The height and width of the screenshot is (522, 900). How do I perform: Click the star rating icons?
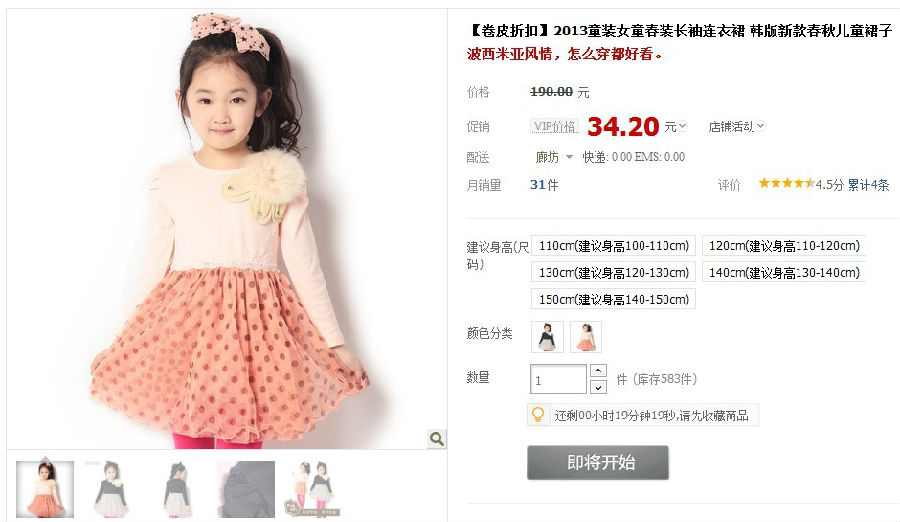(x=786, y=183)
